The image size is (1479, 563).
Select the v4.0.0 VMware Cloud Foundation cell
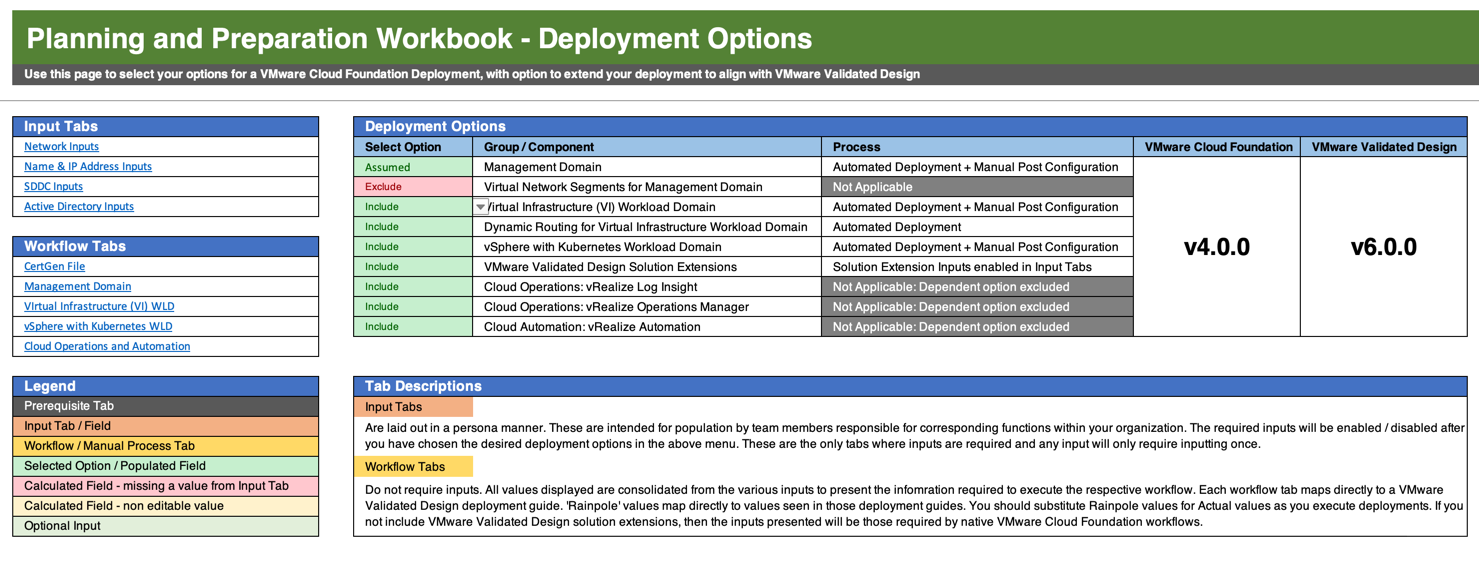click(x=1216, y=247)
